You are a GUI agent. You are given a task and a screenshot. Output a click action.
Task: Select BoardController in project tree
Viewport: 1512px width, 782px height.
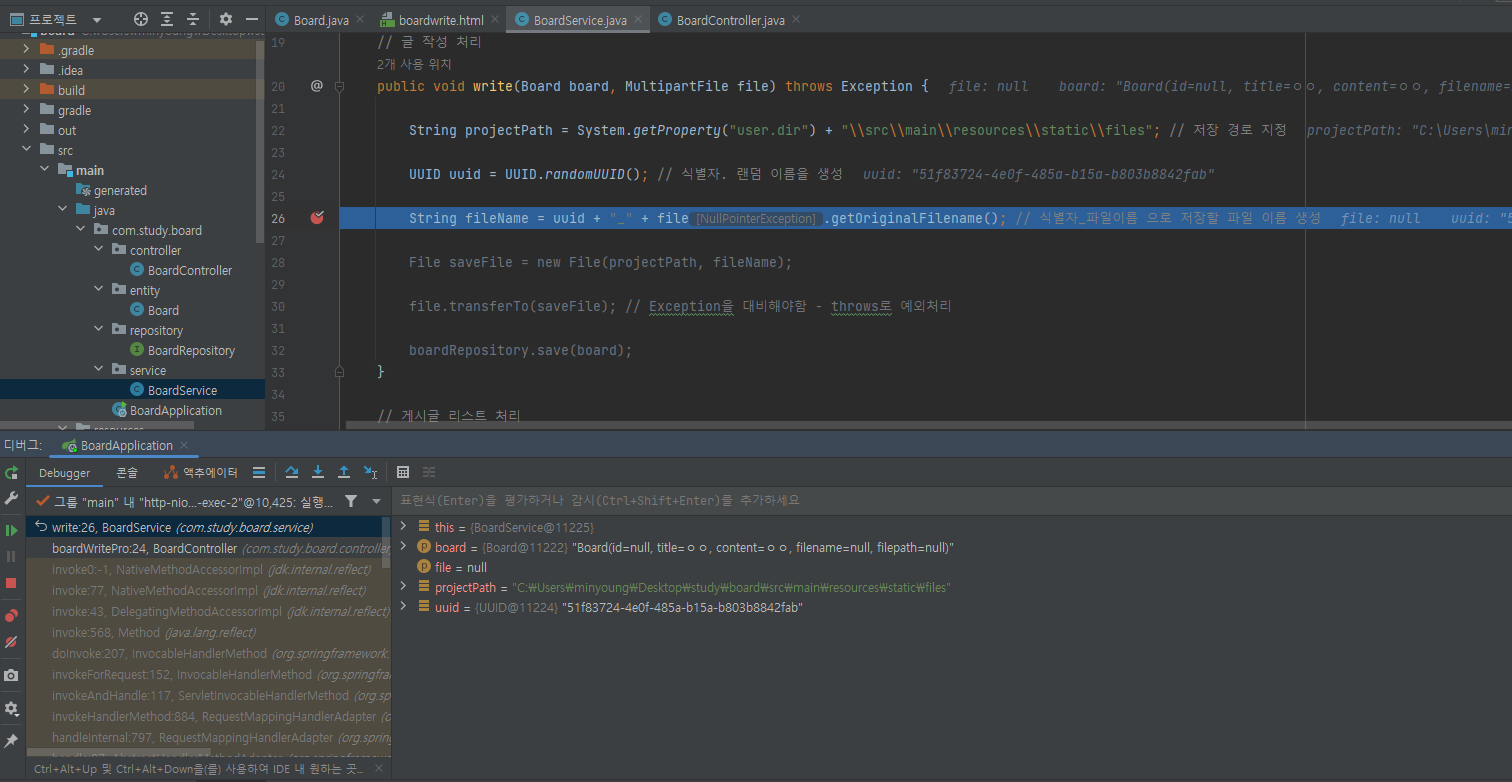pyautogui.click(x=189, y=270)
